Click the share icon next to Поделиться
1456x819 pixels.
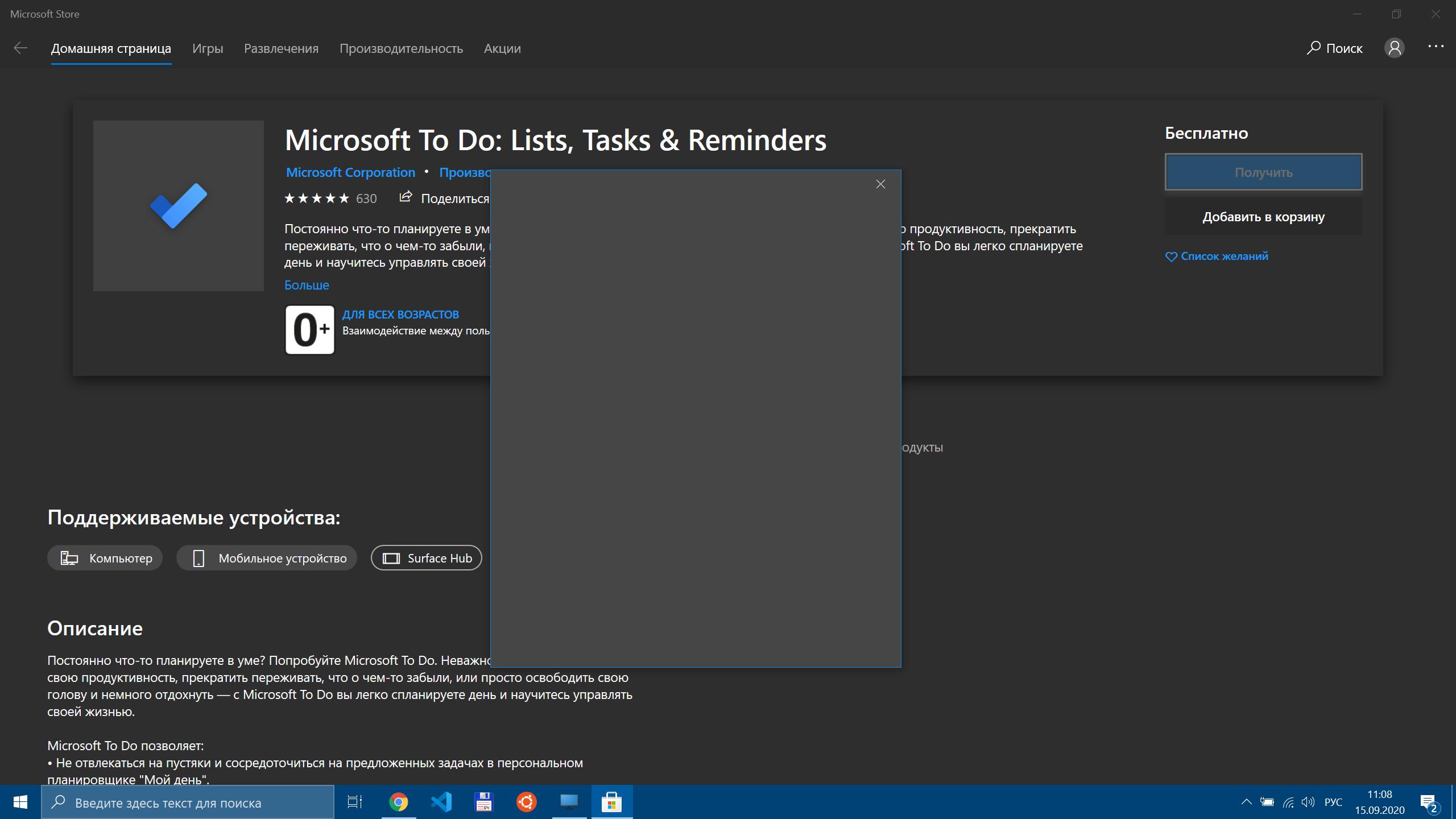pyautogui.click(x=405, y=197)
